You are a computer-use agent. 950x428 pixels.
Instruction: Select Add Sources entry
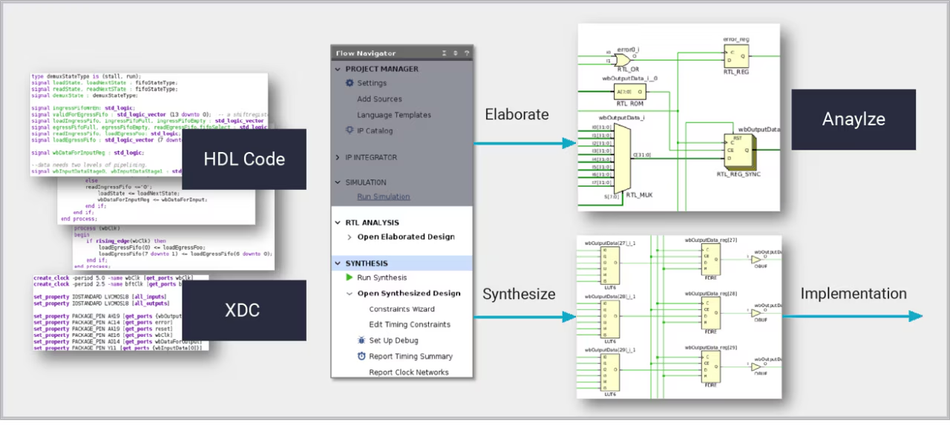[379, 99]
